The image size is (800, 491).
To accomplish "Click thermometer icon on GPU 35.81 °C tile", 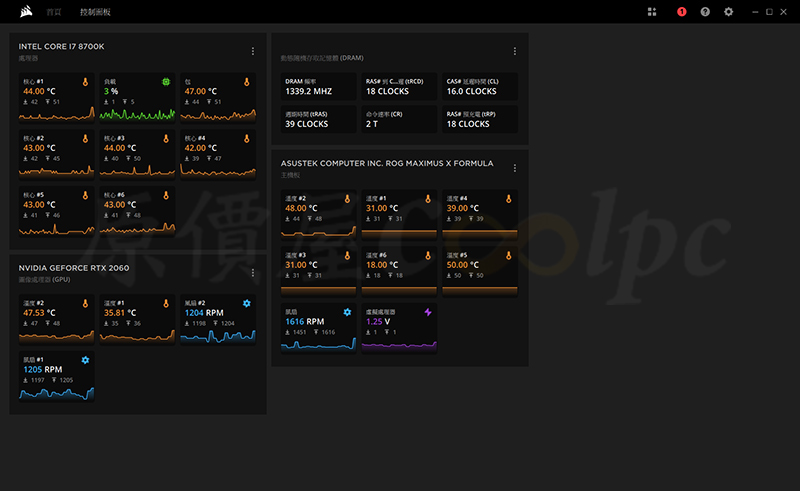I will [166, 303].
